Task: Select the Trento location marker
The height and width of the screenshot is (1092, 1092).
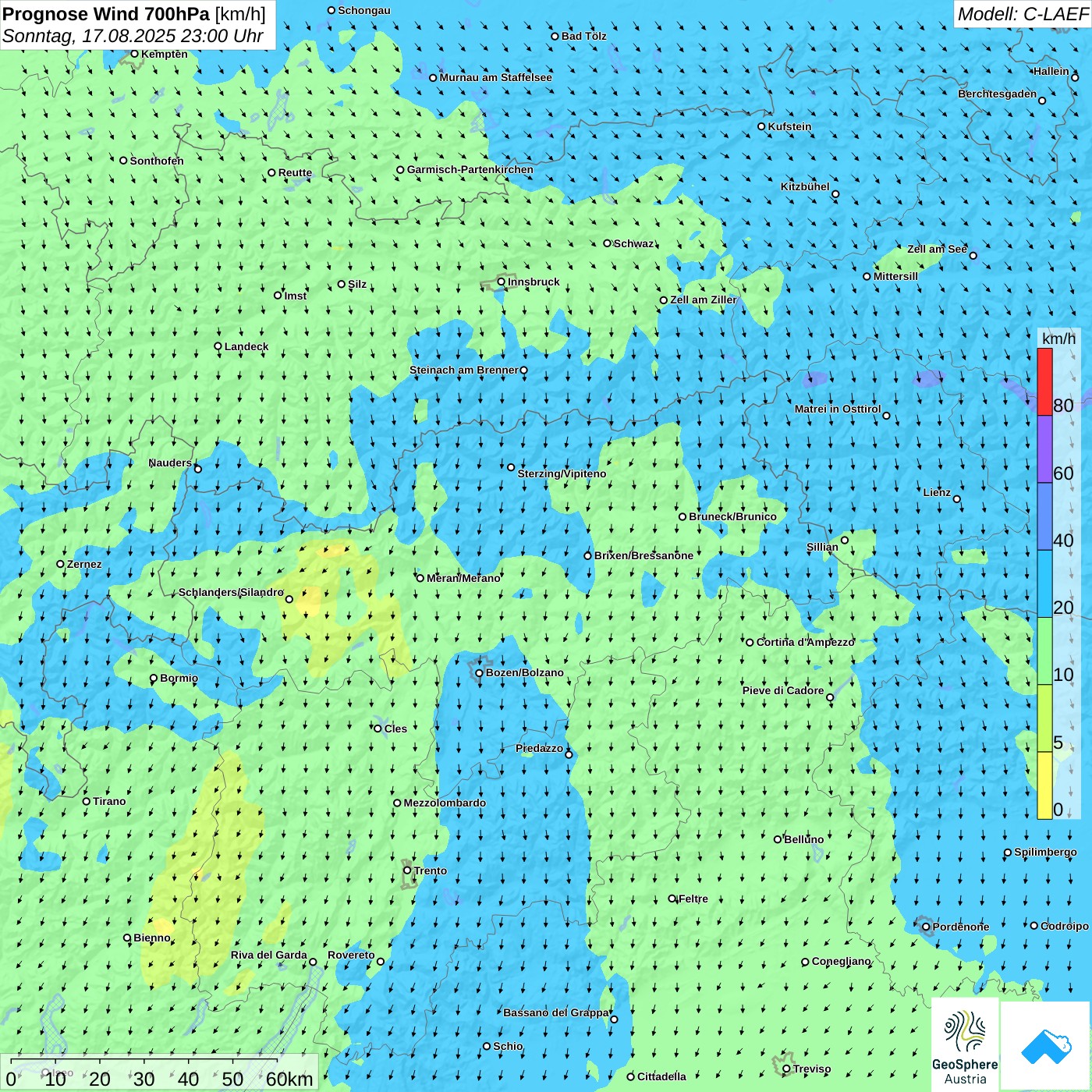Action: [x=407, y=870]
